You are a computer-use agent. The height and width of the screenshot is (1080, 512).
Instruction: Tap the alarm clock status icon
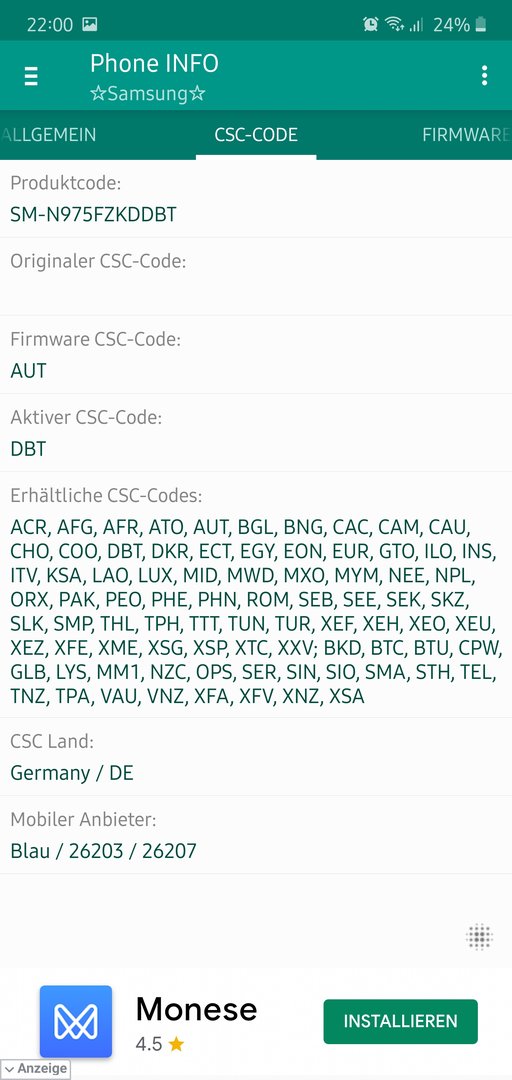point(370,25)
